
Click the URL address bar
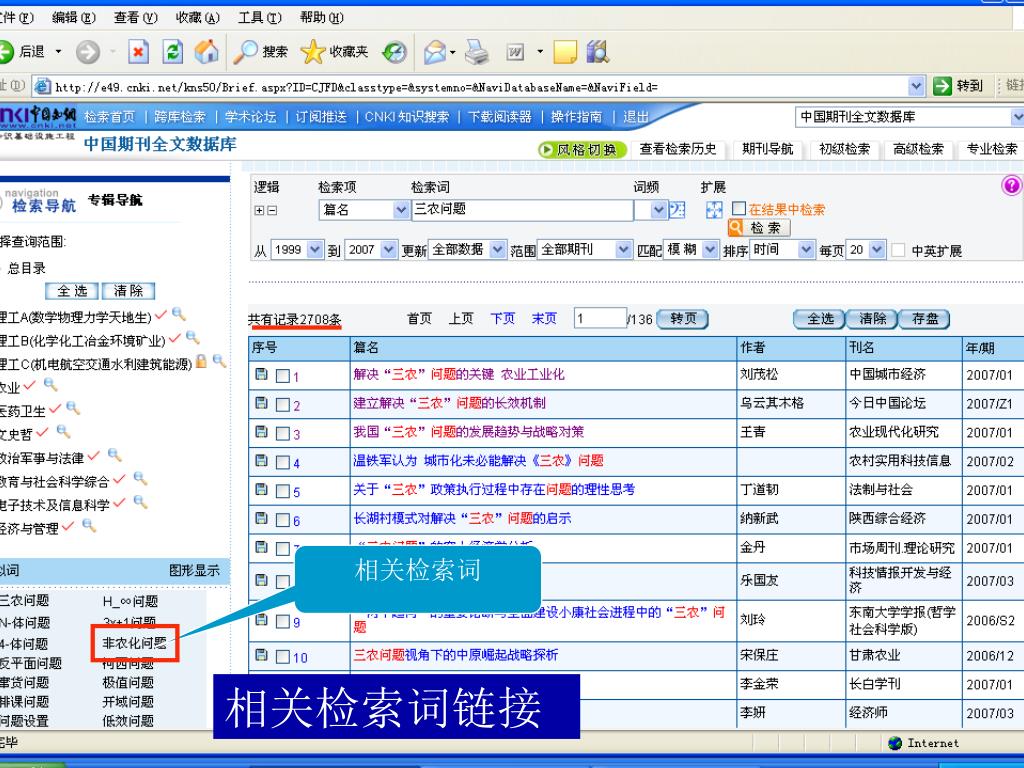tap(470, 86)
